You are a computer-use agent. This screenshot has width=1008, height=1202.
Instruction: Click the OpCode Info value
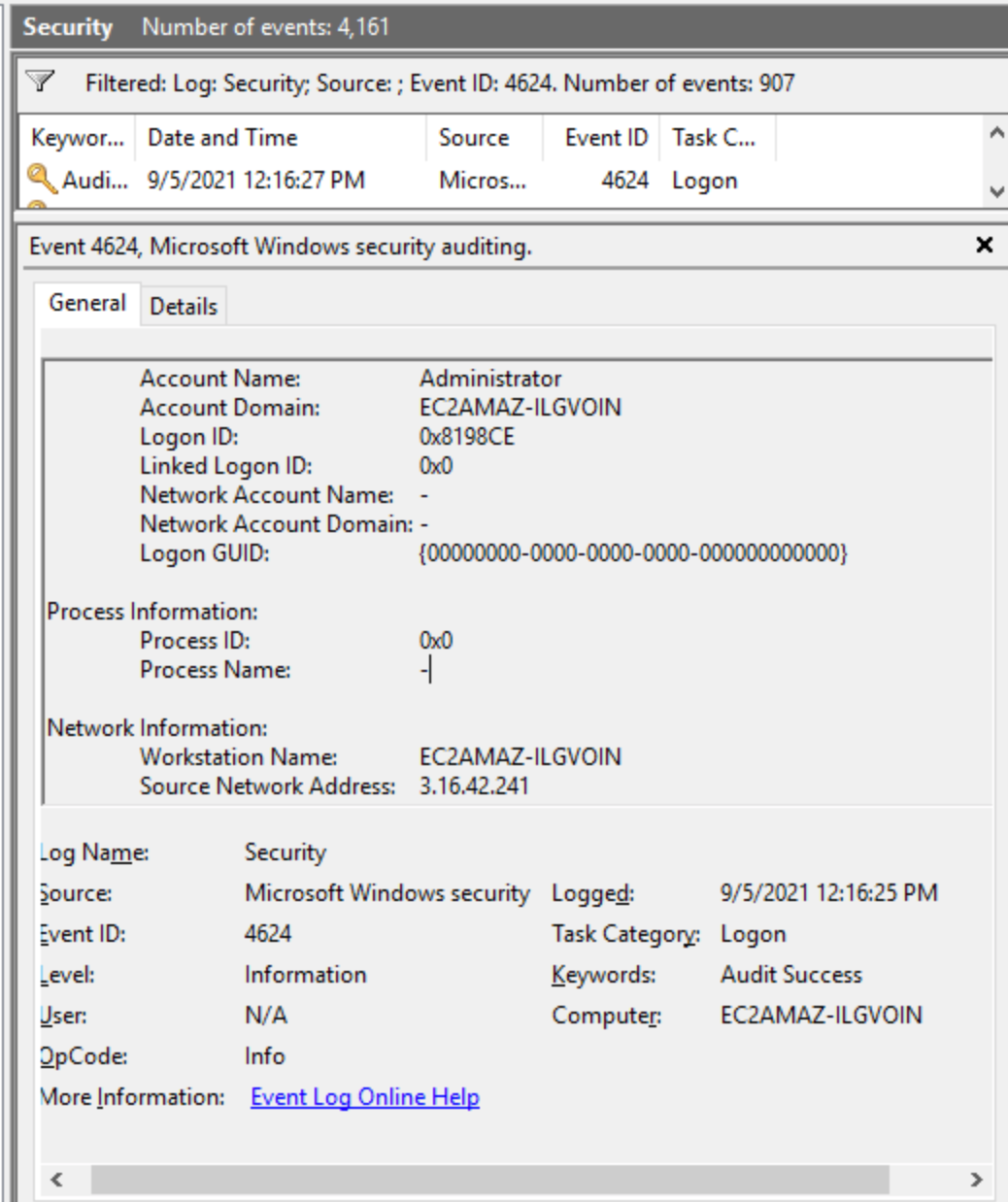[265, 1056]
